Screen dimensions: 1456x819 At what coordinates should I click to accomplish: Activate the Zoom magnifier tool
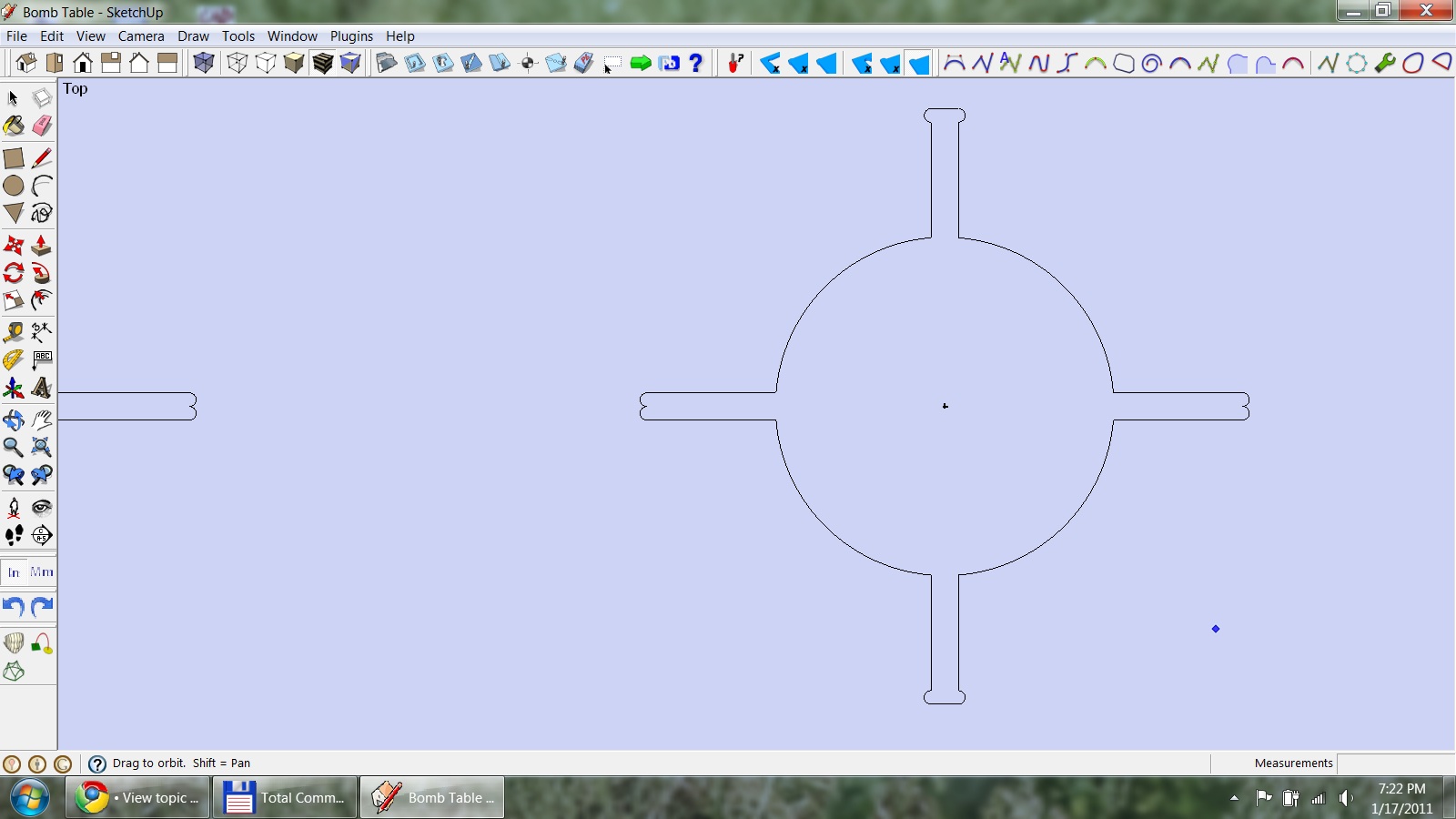14,447
